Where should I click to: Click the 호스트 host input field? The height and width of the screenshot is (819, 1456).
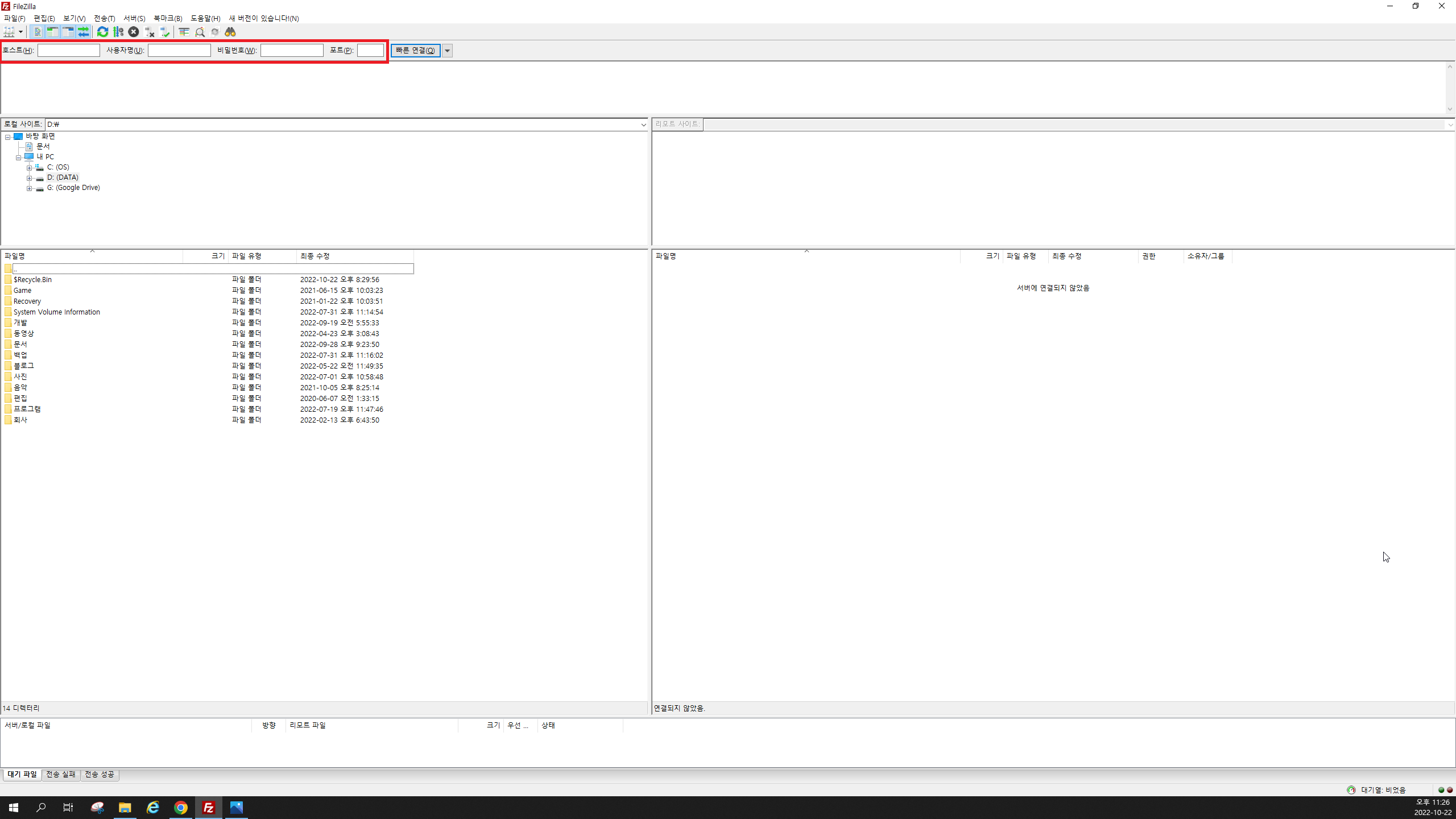point(68,51)
